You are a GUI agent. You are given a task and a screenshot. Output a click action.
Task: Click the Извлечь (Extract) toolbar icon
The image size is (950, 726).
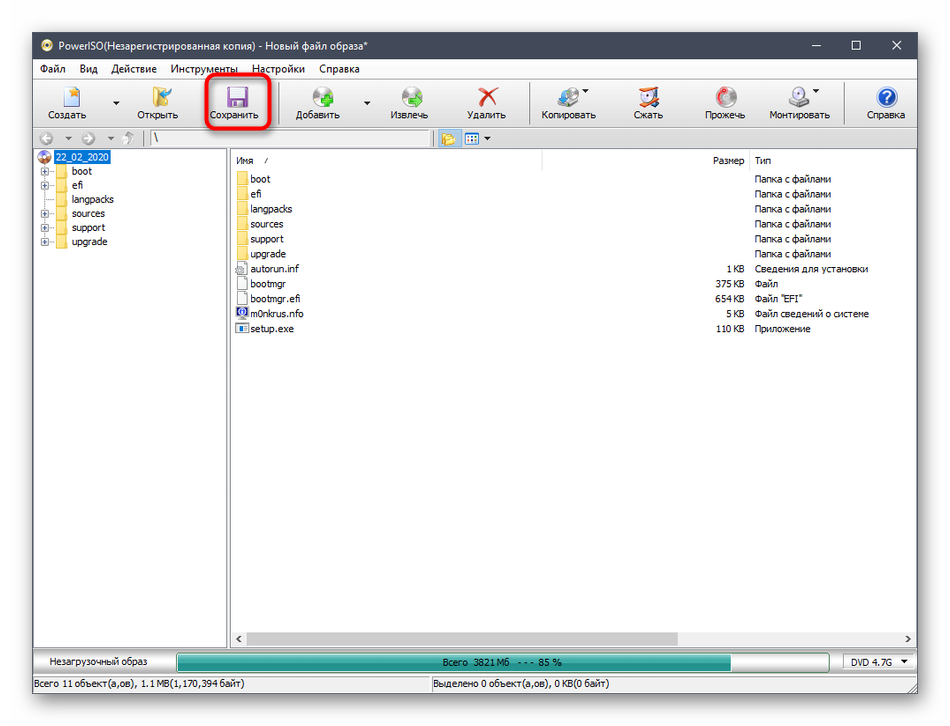(x=409, y=103)
